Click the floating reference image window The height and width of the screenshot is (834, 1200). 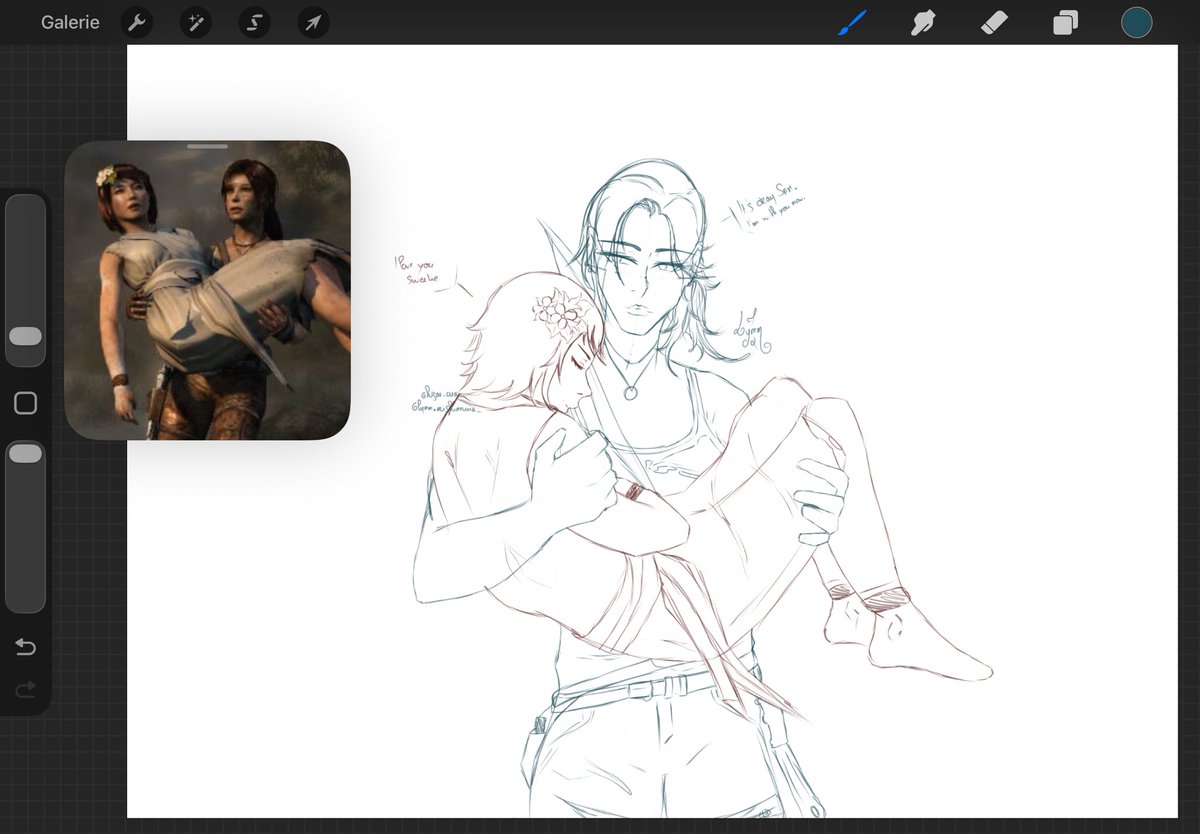[207, 290]
